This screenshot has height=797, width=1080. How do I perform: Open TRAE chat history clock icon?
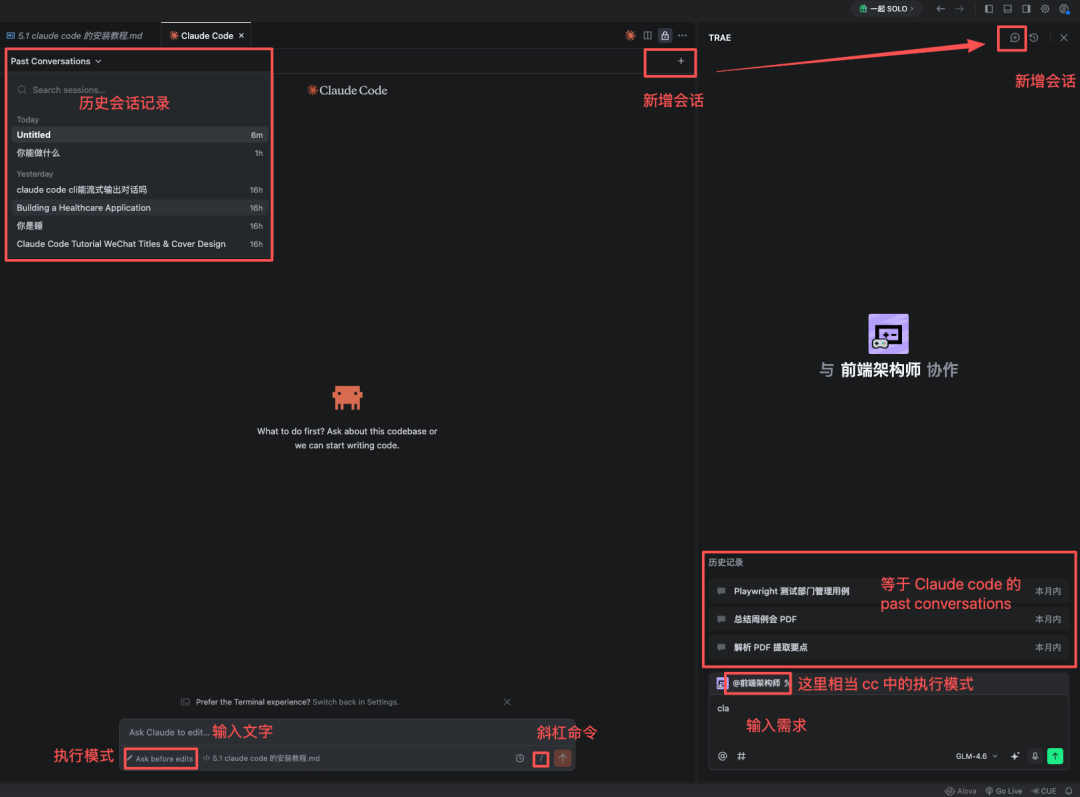(x=1034, y=38)
